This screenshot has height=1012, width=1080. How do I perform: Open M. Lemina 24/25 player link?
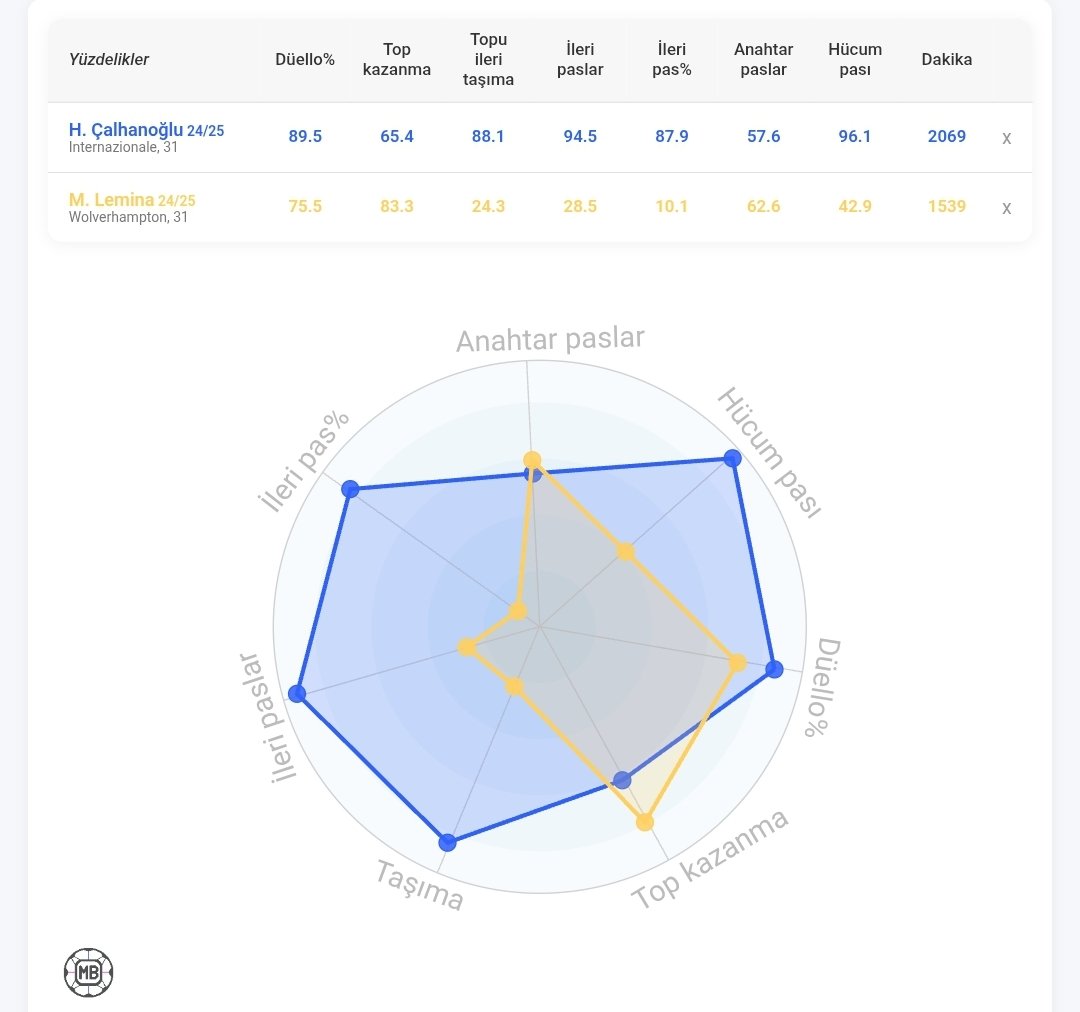click(132, 200)
